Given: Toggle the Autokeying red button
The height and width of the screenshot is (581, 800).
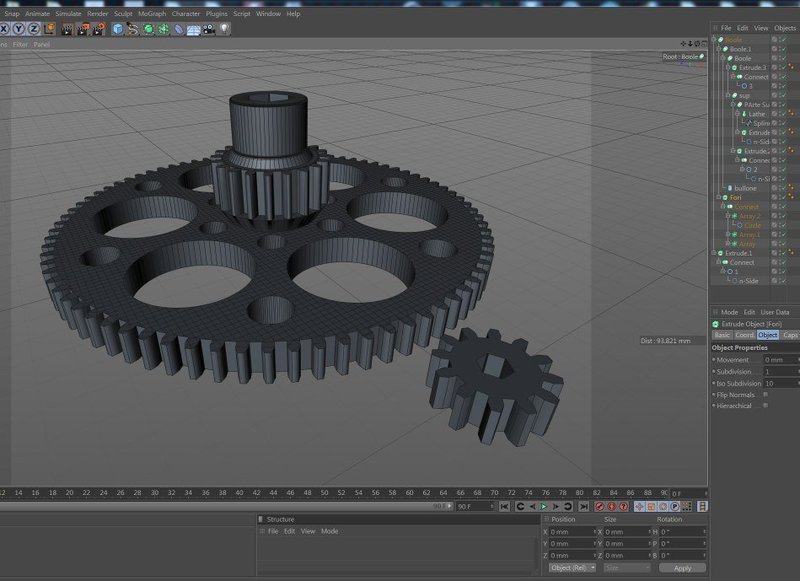Looking at the screenshot, I should [611, 507].
